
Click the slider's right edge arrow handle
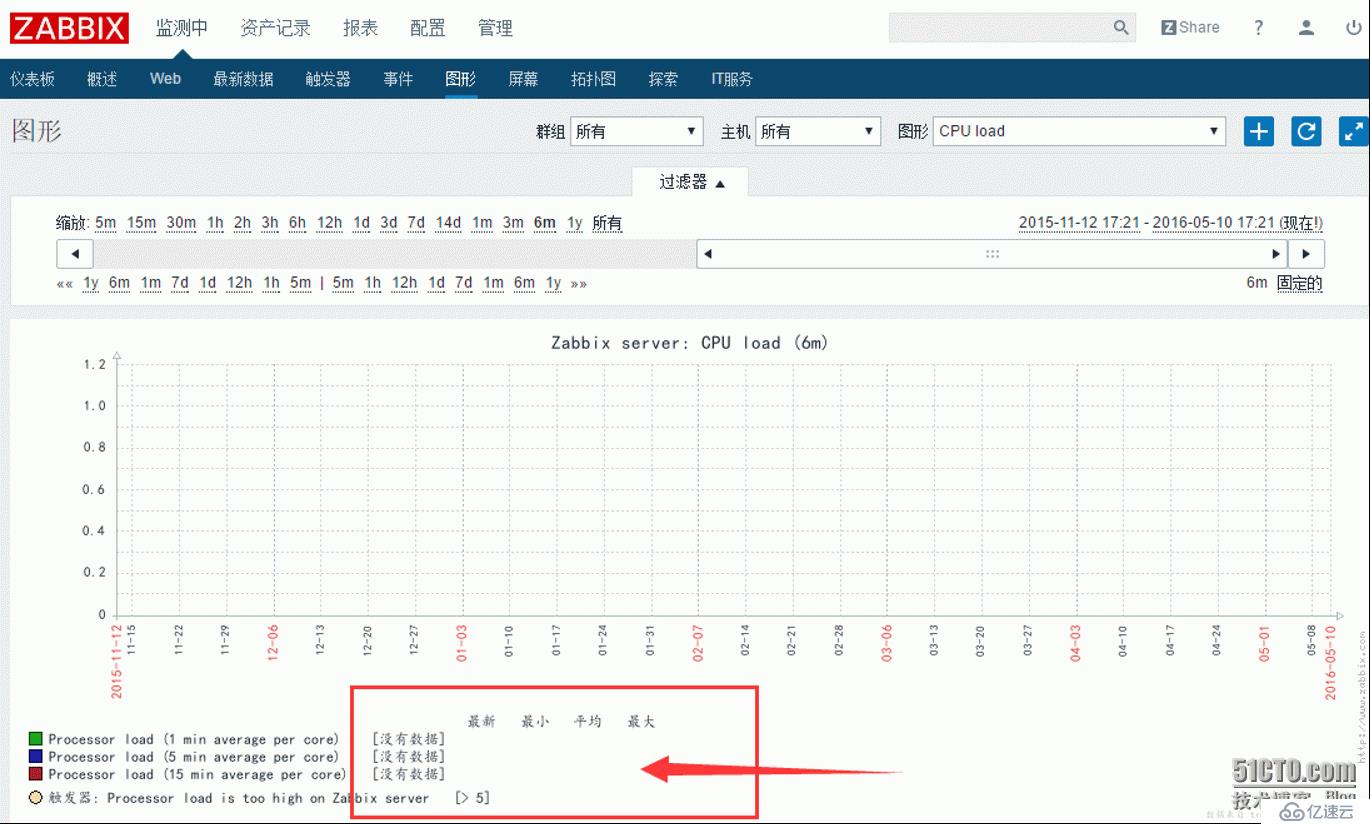pos(1276,254)
